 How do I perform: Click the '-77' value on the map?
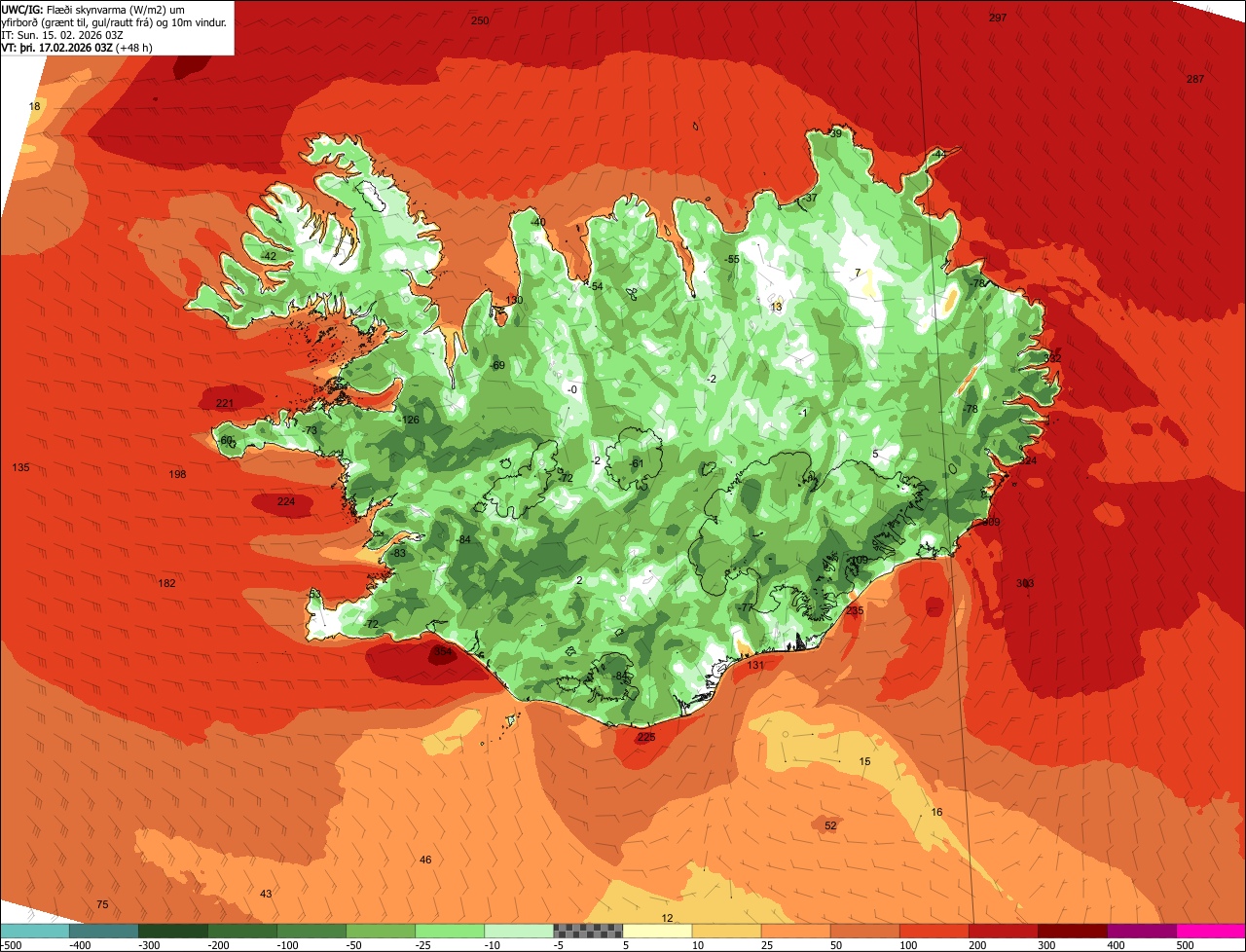pyautogui.click(x=746, y=607)
